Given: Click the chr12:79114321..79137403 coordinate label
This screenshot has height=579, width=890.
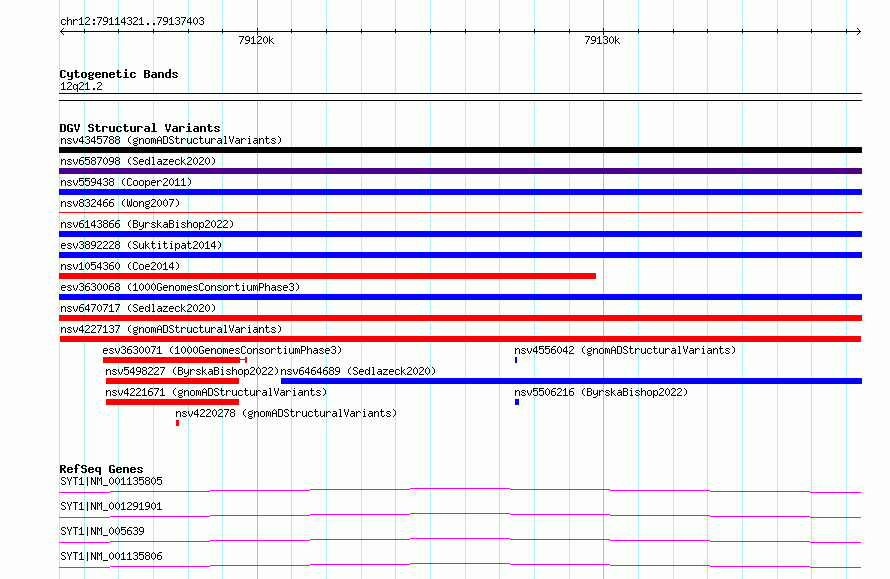Looking at the screenshot, I should (x=132, y=21).
